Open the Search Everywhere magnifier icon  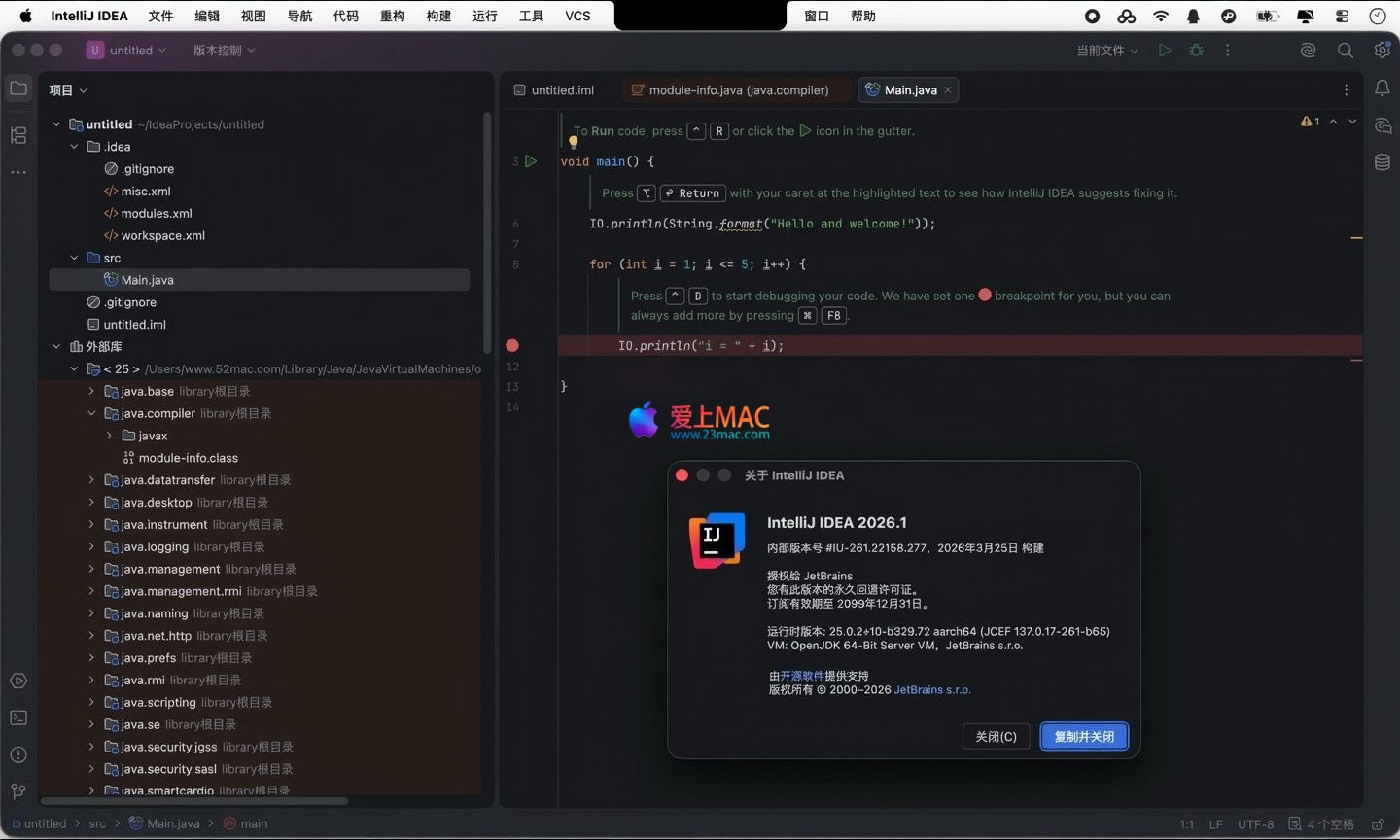(x=1345, y=51)
